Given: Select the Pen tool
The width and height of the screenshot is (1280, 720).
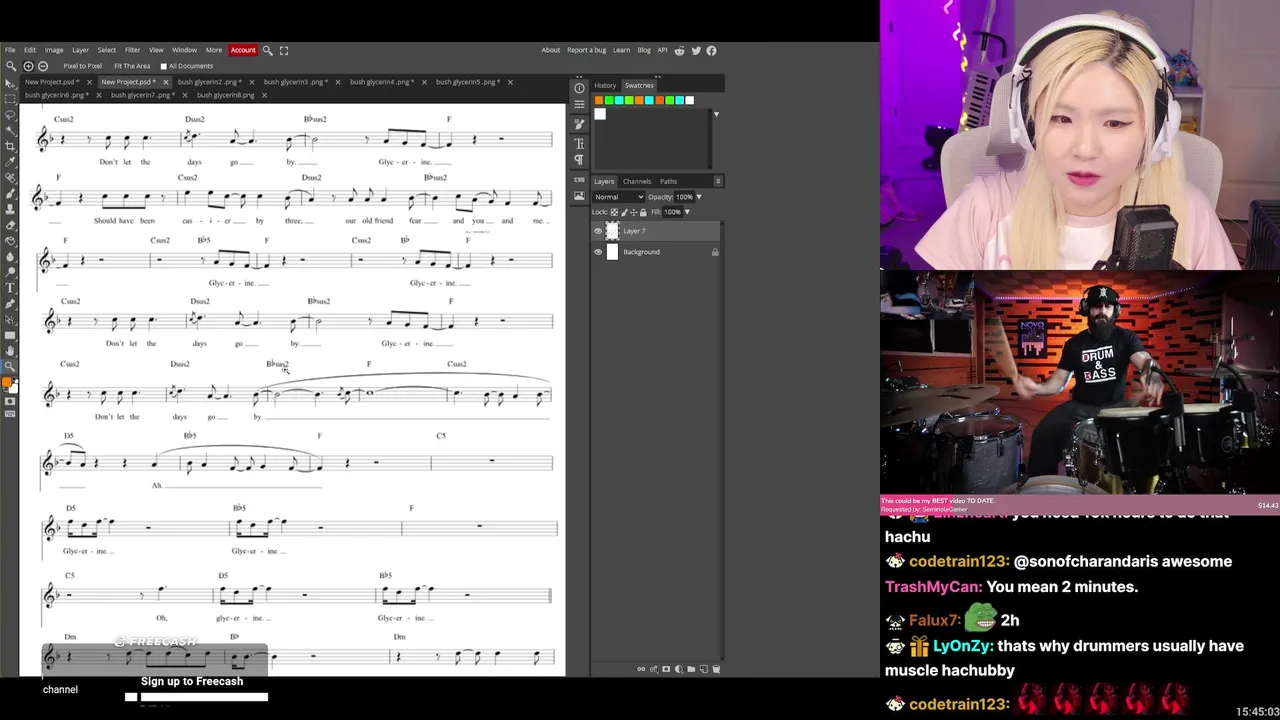Looking at the screenshot, I should [10, 304].
